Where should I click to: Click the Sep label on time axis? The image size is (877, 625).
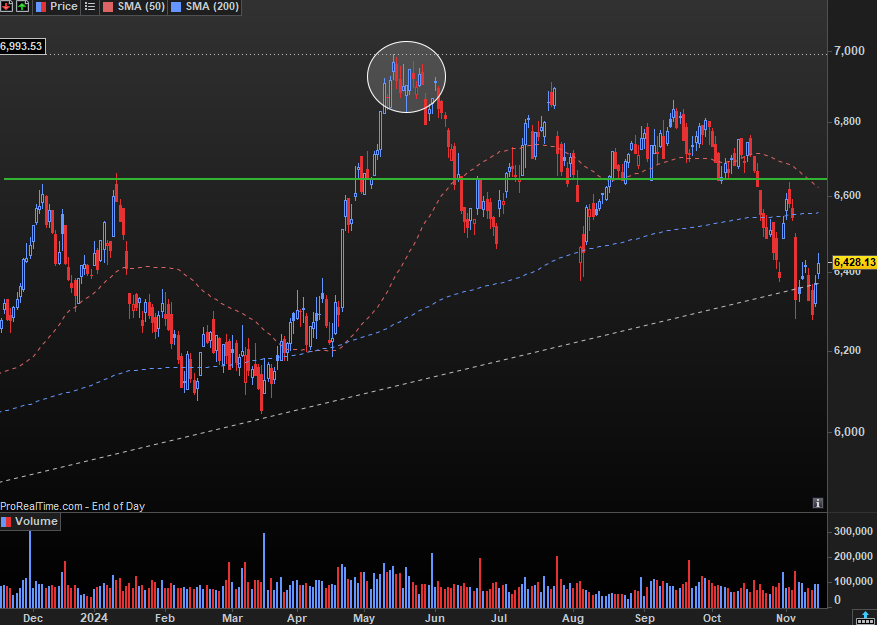click(x=645, y=618)
